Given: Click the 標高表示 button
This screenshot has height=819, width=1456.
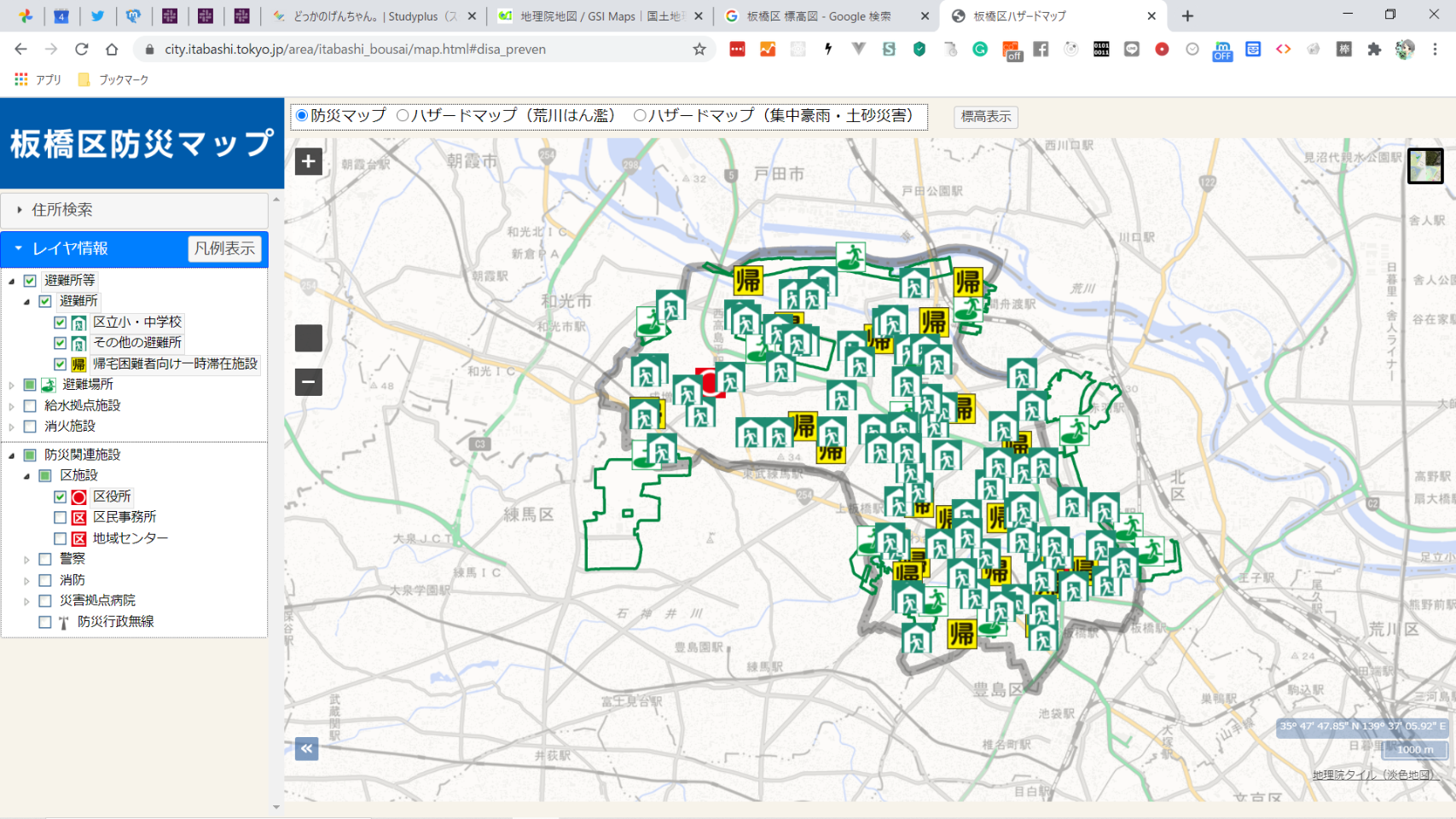Looking at the screenshot, I should 985,117.
